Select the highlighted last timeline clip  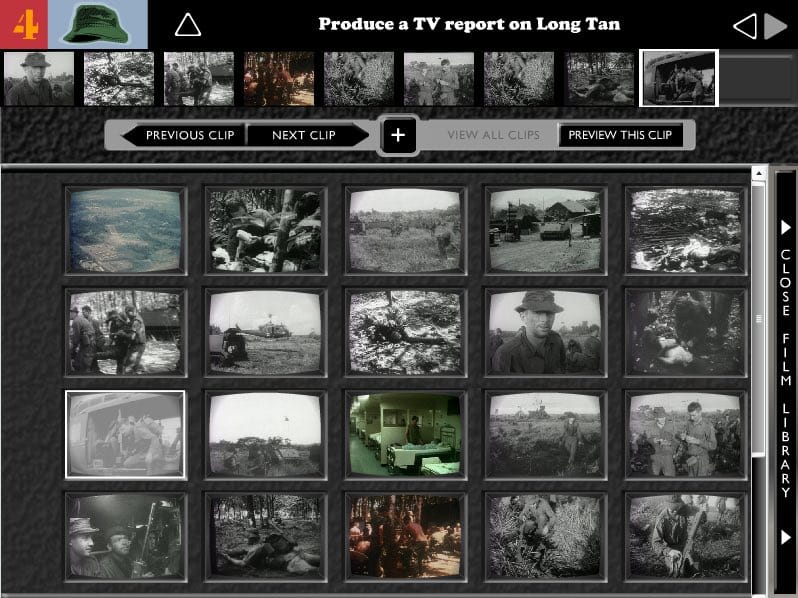(679, 78)
